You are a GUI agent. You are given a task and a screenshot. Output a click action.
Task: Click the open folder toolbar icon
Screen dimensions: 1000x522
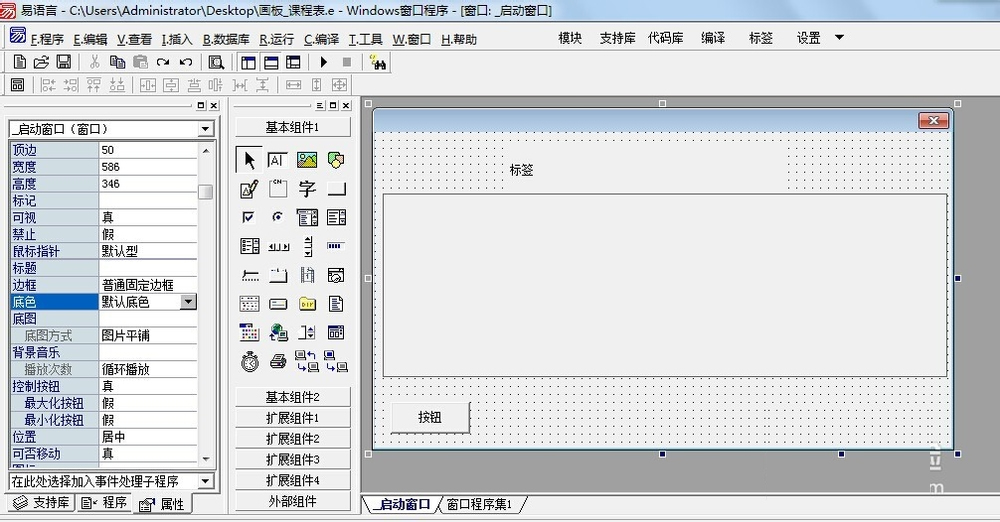[x=41, y=62]
